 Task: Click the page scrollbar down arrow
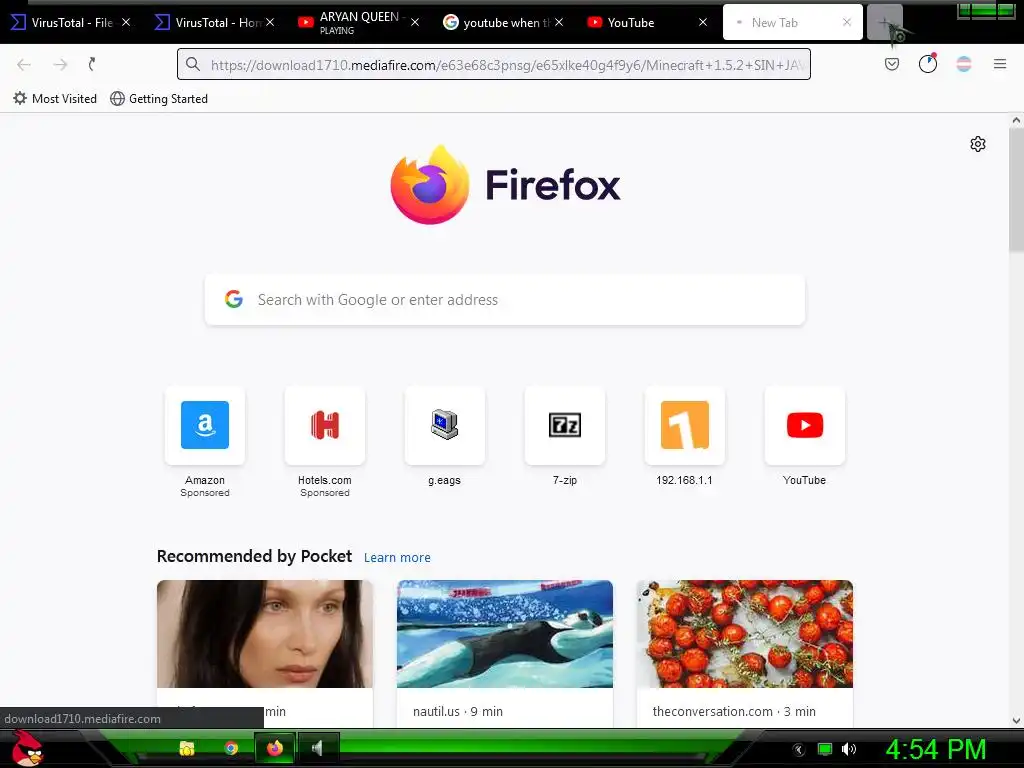(1016, 721)
